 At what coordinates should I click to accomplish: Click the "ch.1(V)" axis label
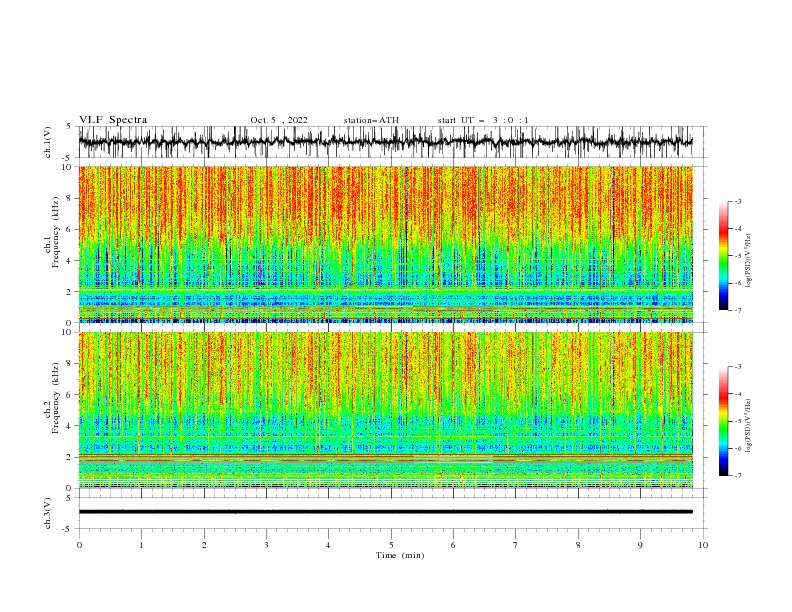coord(48,142)
